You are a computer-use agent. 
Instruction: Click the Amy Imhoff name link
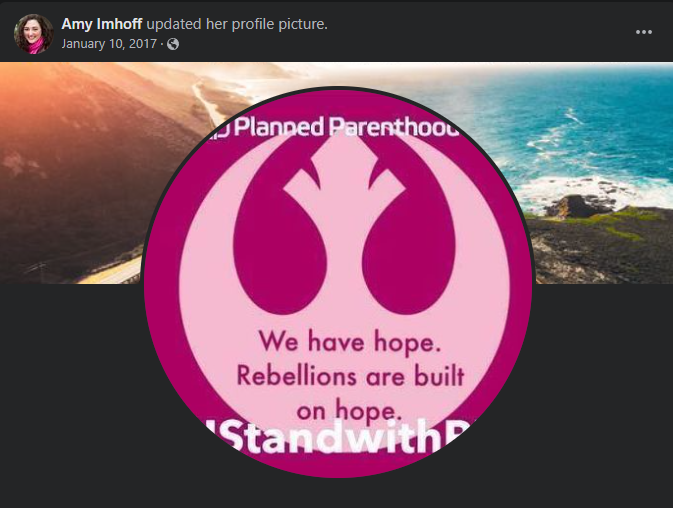[101, 24]
